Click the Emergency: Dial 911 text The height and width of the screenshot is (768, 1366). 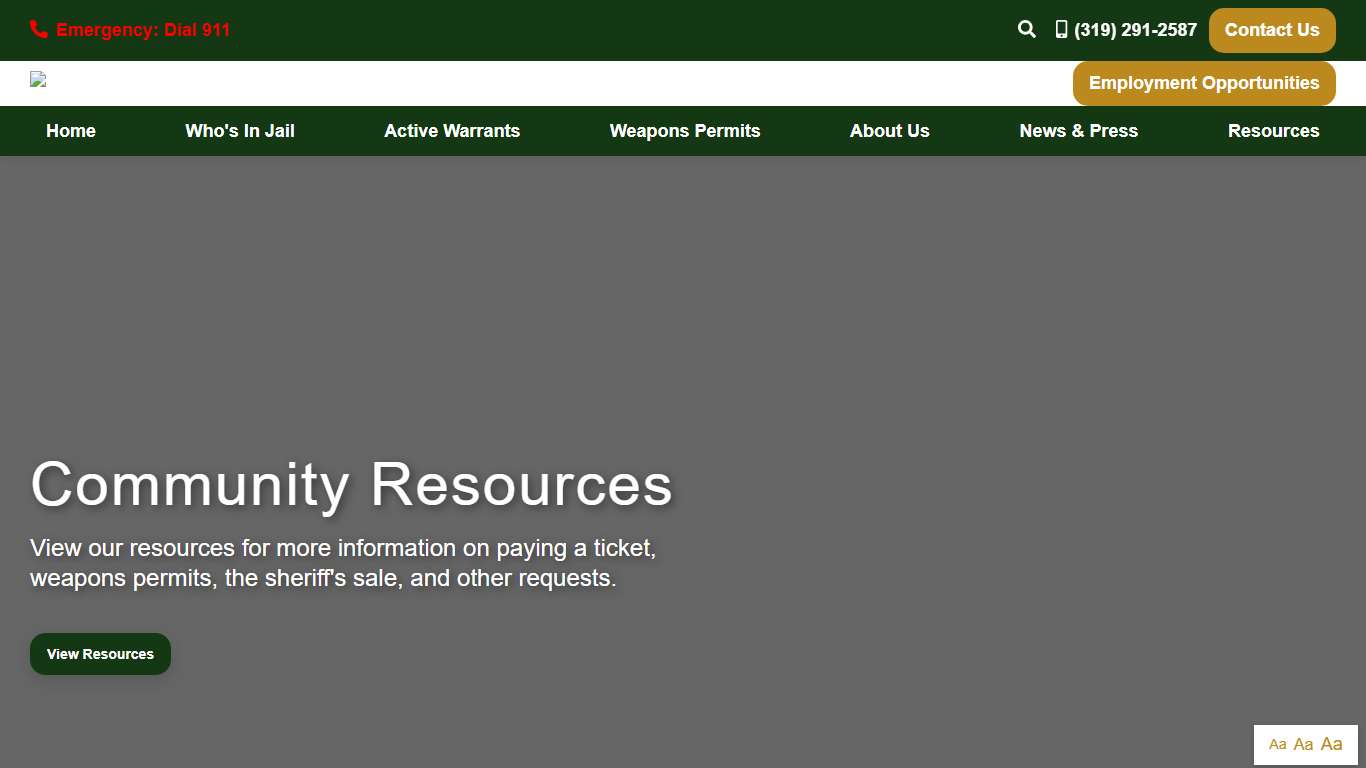point(143,30)
